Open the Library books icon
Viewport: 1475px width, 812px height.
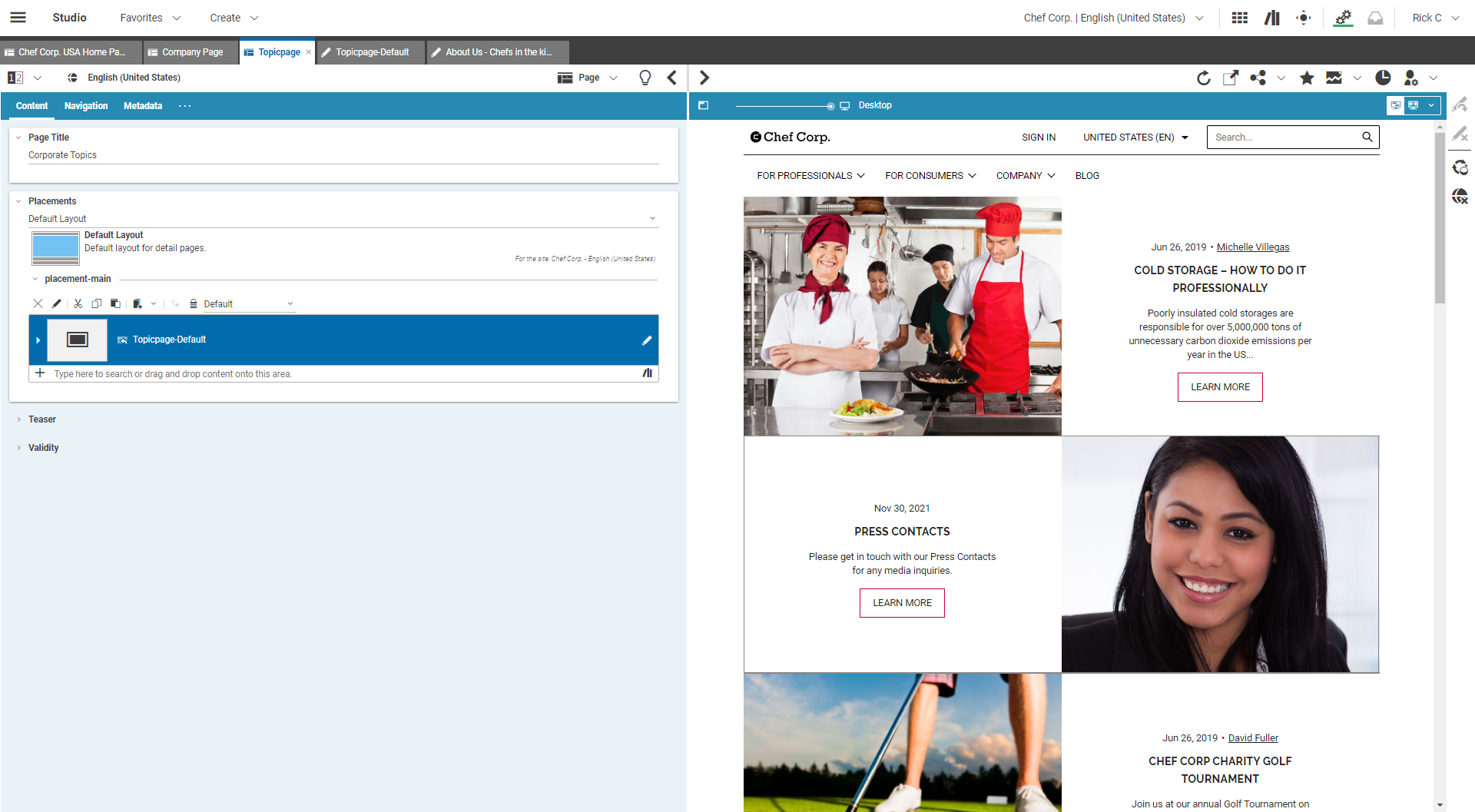coord(1272,18)
